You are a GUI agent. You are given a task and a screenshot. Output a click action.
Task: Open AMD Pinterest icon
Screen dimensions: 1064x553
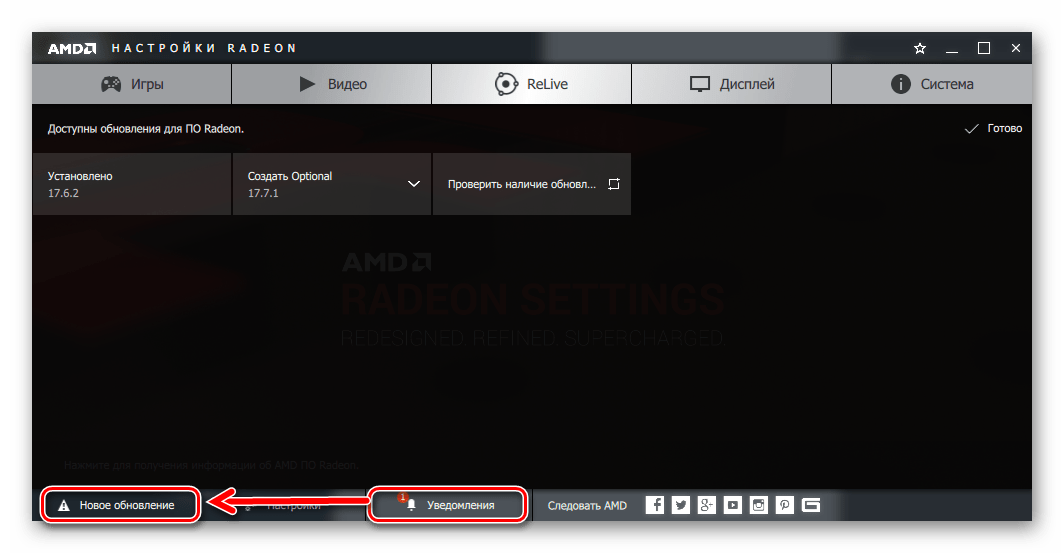784,505
